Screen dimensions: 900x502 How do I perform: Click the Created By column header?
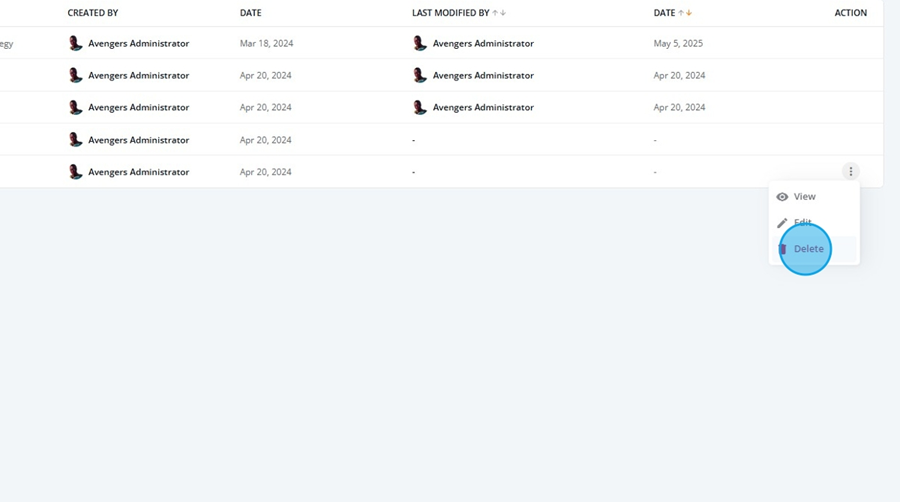coord(93,13)
